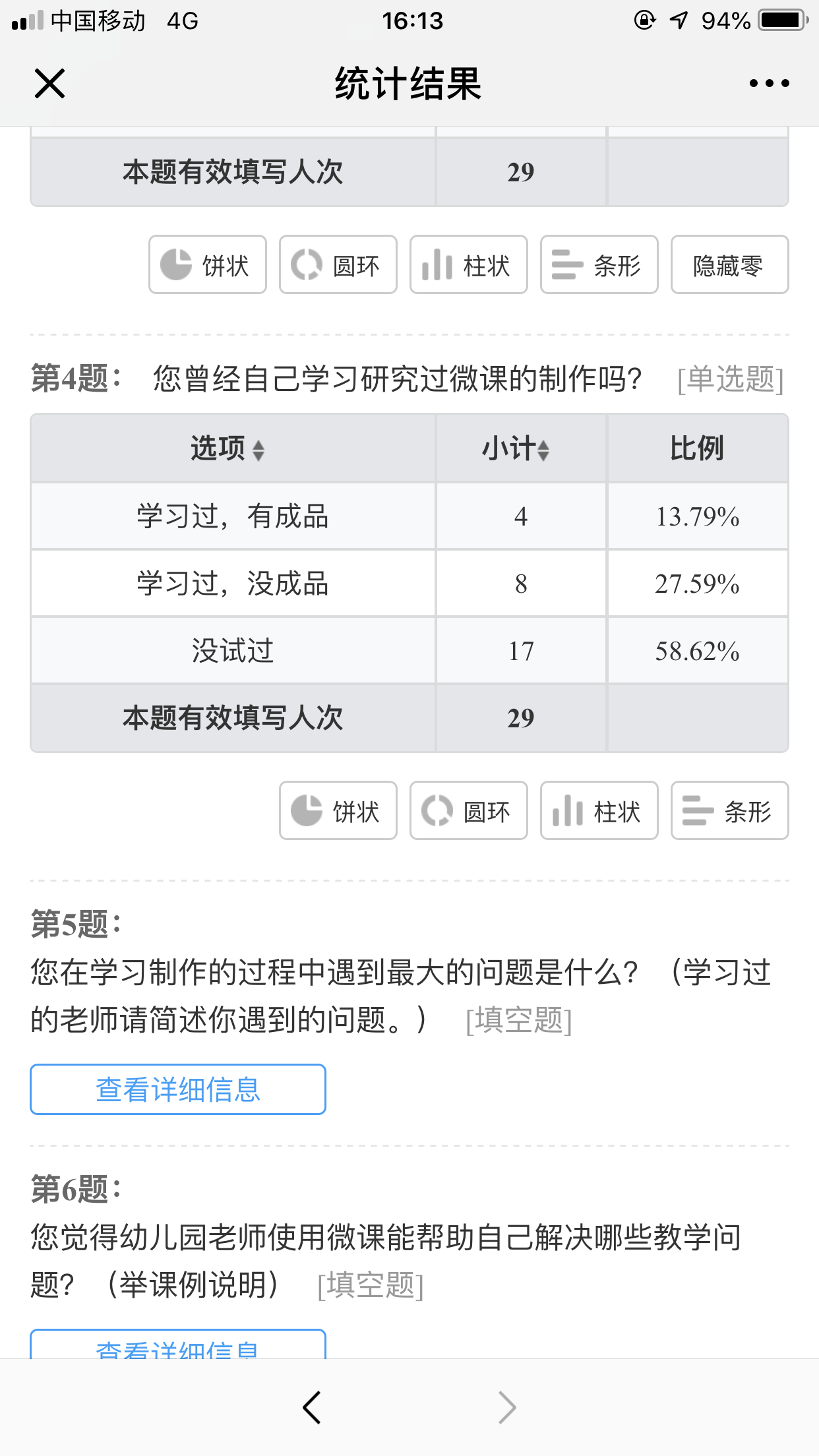Select 条形 bar chart for question 4
This screenshot has width=819, height=1456.
pos(730,810)
